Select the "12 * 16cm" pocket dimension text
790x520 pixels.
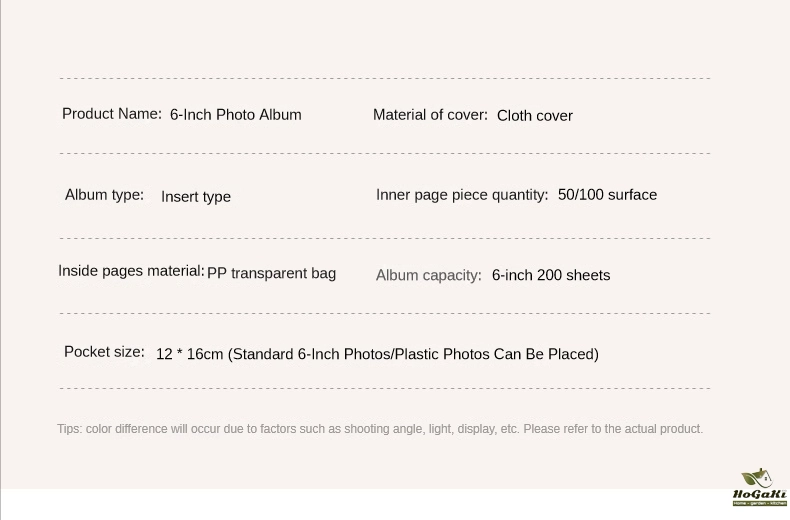point(189,354)
